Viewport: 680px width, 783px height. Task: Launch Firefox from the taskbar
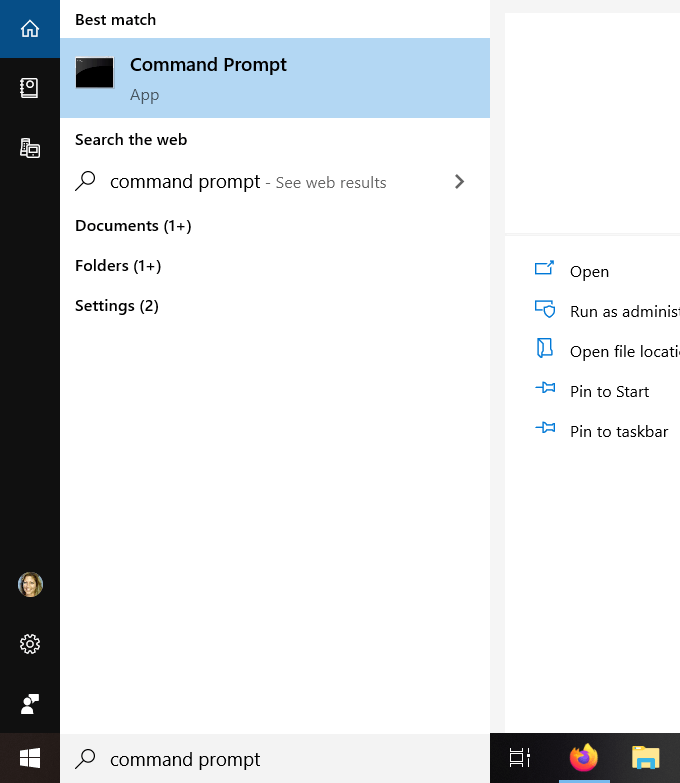583,759
